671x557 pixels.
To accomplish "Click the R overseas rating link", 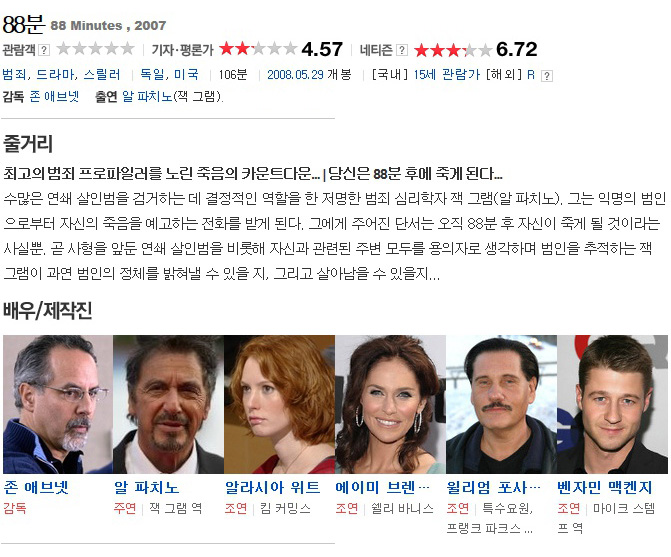I will click(x=531, y=75).
